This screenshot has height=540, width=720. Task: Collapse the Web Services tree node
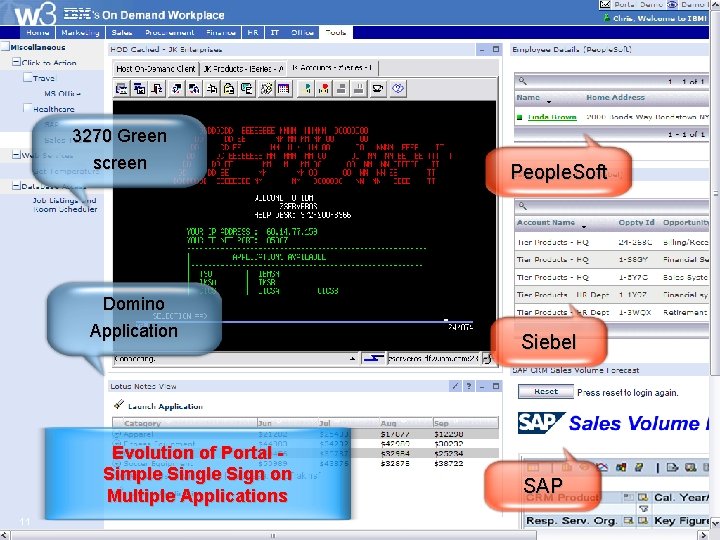17,155
